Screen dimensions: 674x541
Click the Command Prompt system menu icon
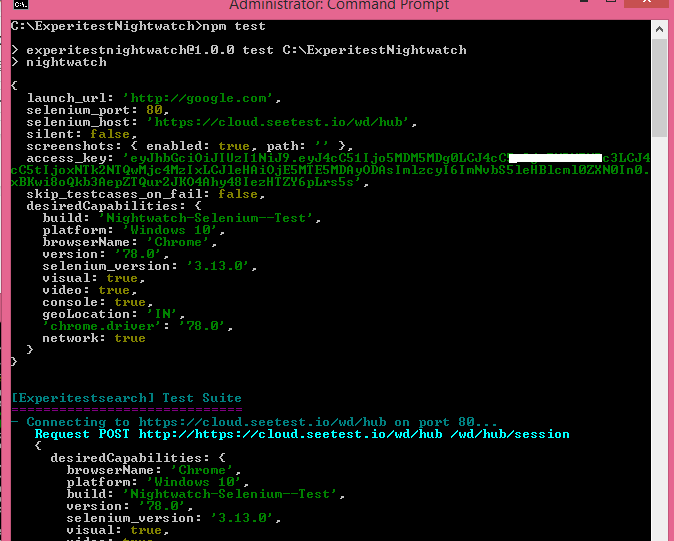coord(21,4)
